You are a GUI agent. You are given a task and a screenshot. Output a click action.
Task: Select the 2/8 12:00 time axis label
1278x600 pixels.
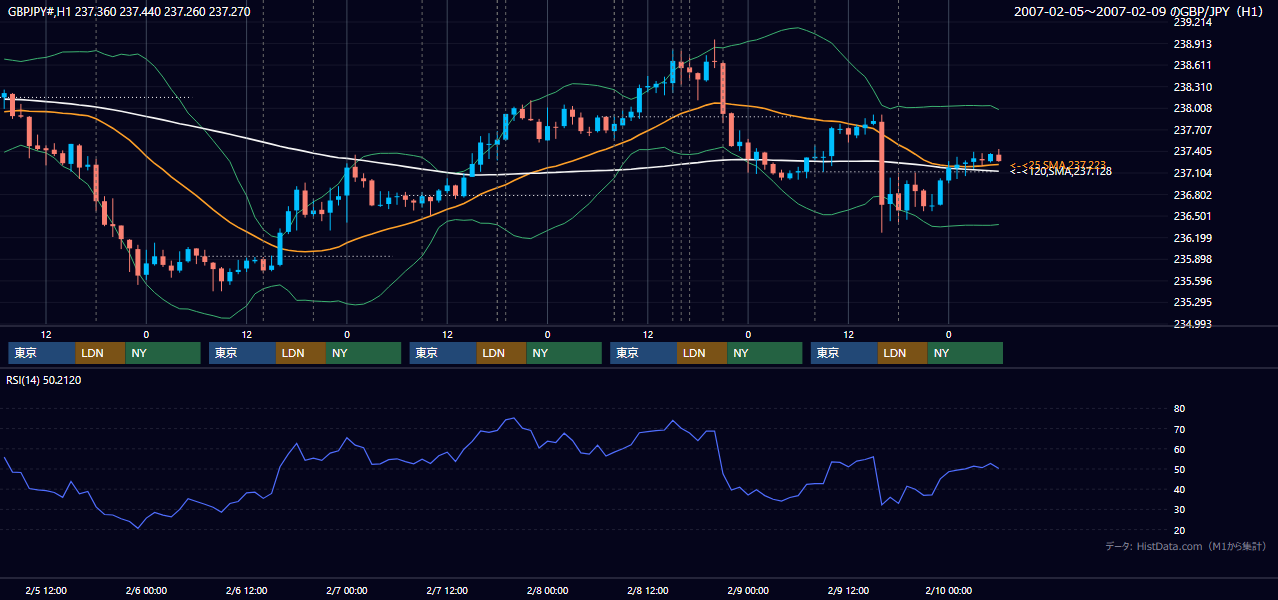648,590
